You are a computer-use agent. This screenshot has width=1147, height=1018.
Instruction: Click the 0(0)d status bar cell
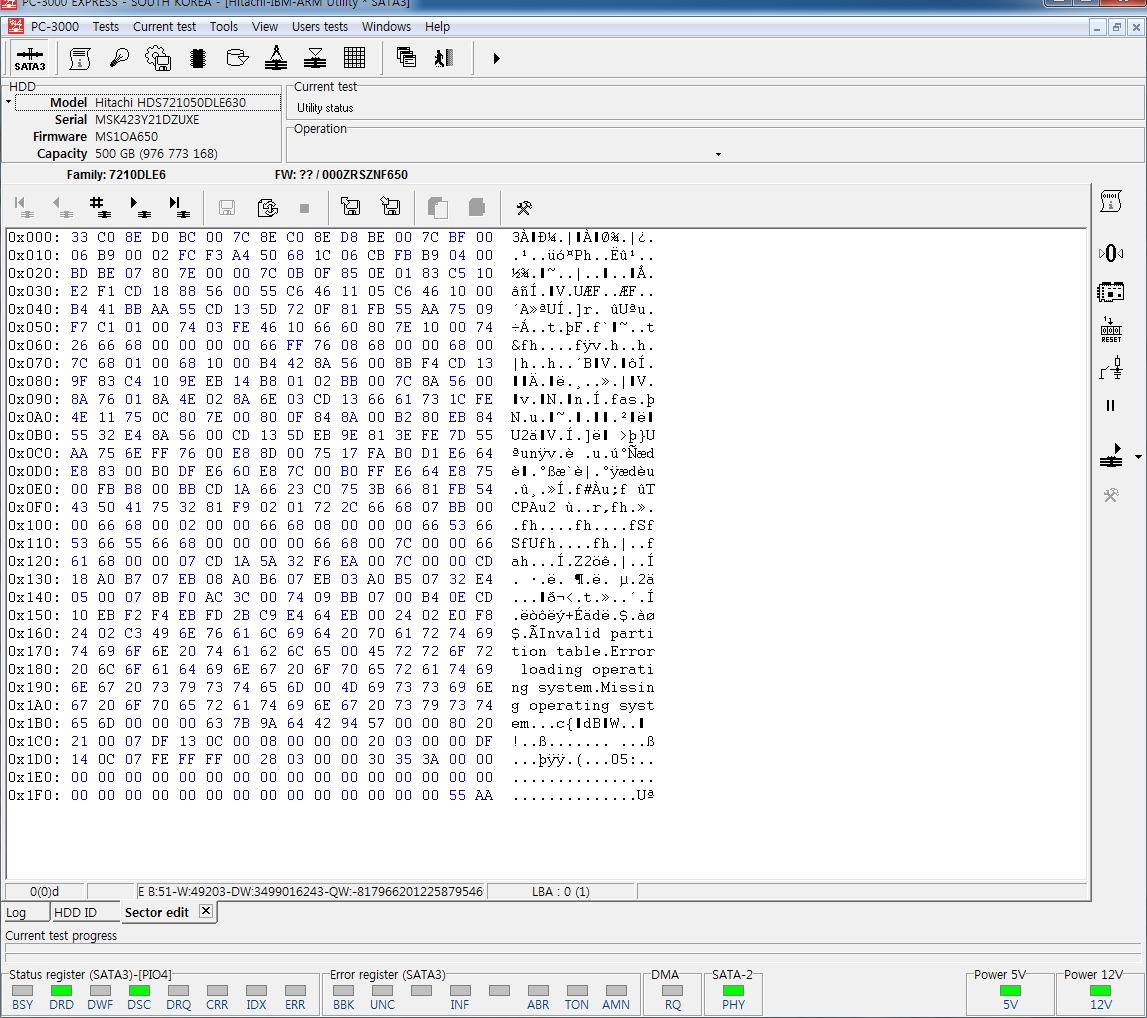pos(45,891)
